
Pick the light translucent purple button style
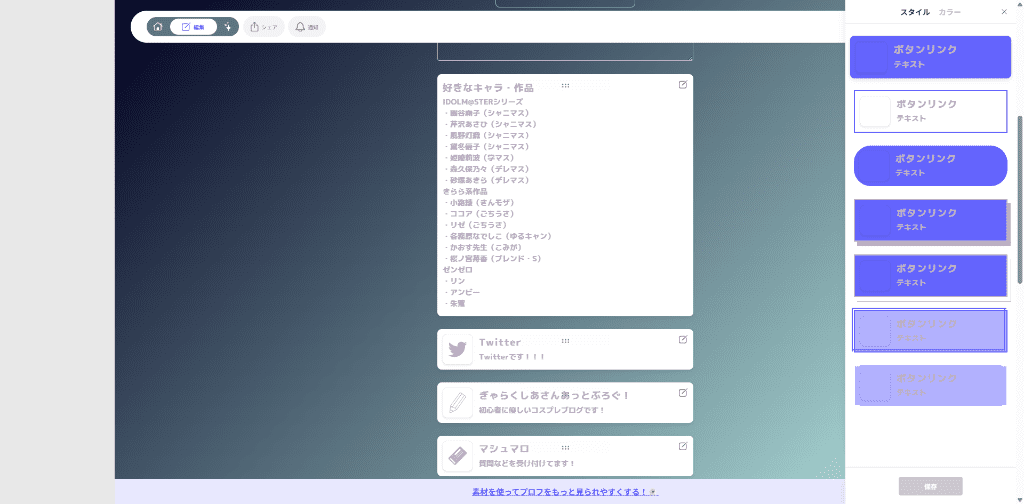(x=930, y=384)
